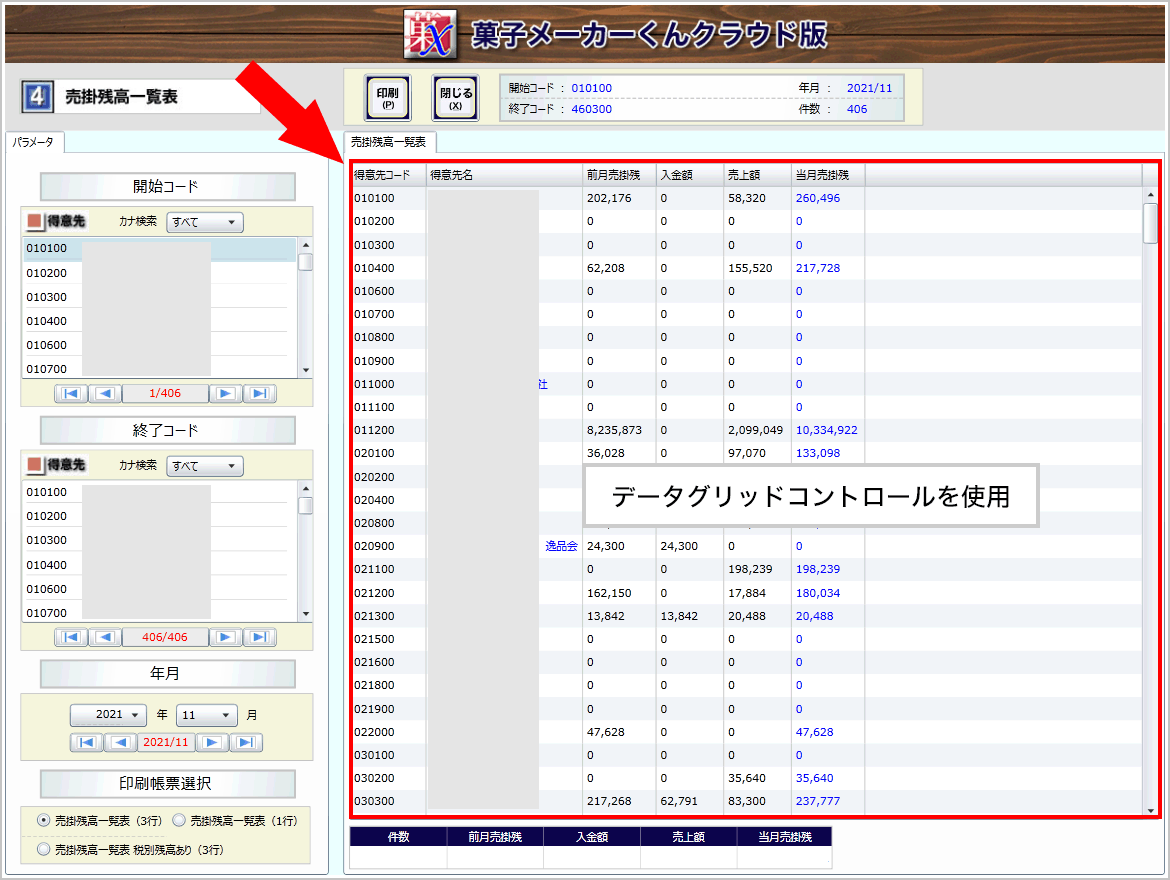Select 010100 in 開始コード list
1170x880 pixels.
point(160,249)
